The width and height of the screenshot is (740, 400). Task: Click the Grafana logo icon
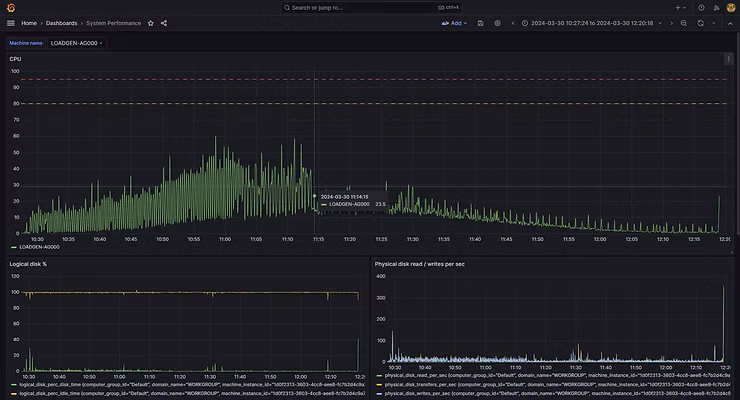(11, 8)
